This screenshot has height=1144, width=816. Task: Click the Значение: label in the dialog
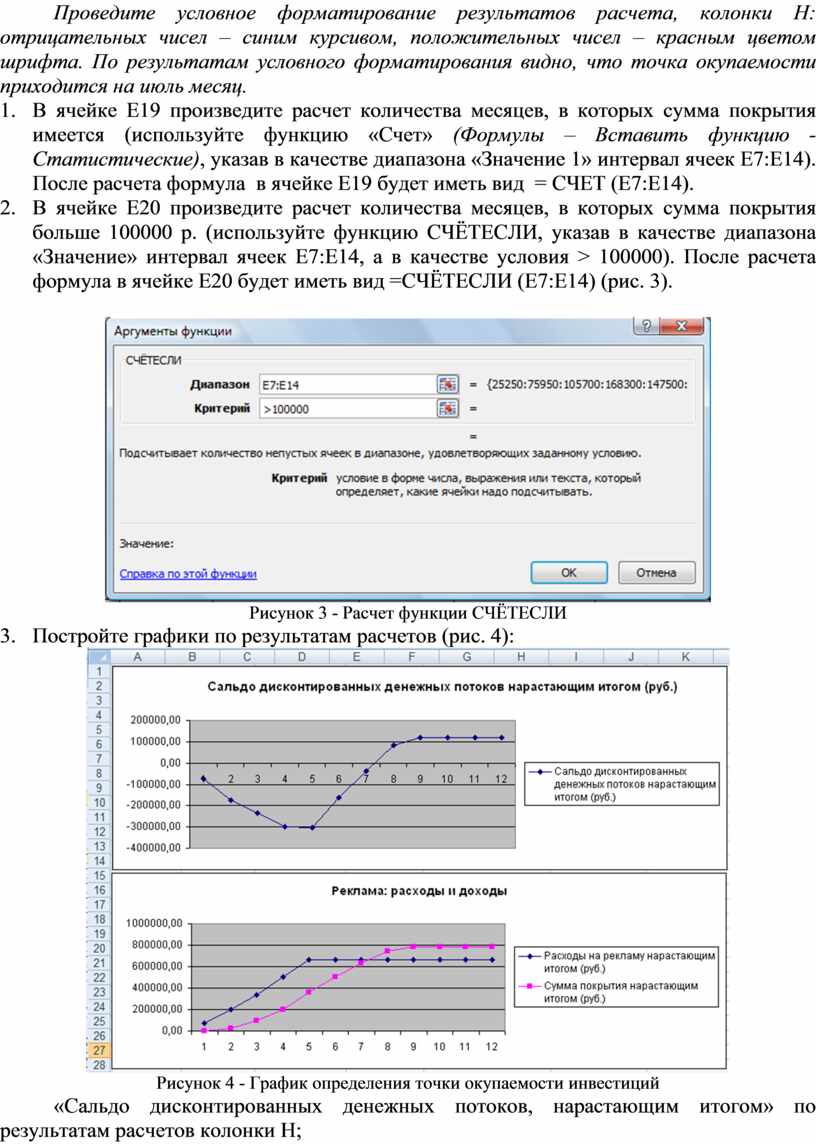(147, 544)
